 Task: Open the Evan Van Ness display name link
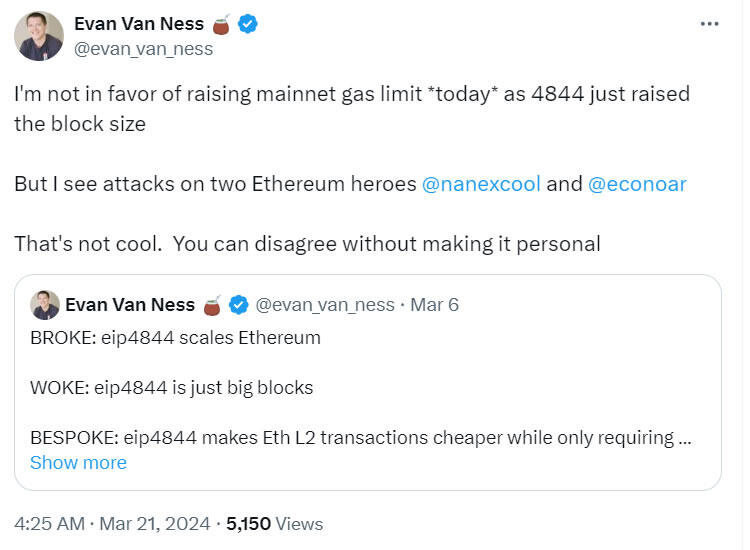point(139,24)
